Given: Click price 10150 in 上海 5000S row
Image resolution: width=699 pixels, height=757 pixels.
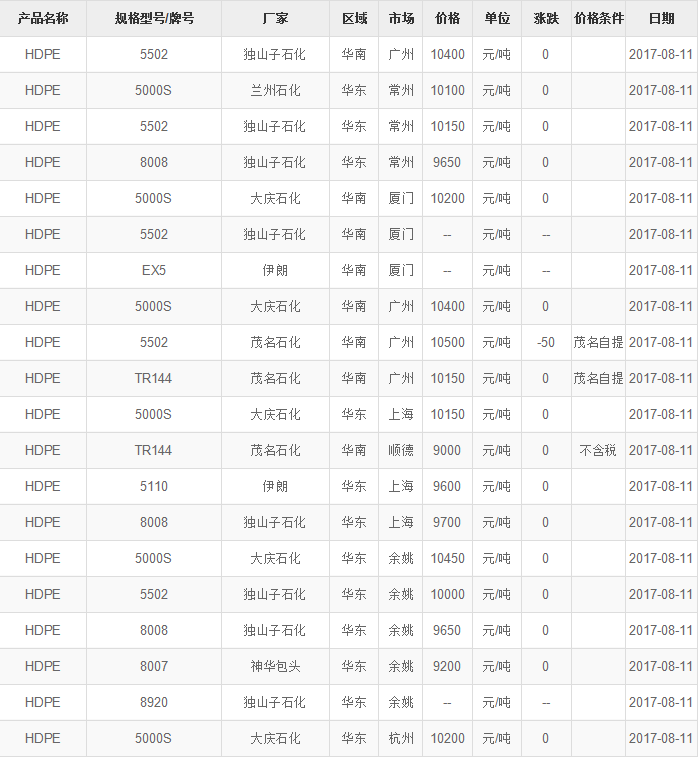Looking at the screenshot, I should [x=447, y=414].
